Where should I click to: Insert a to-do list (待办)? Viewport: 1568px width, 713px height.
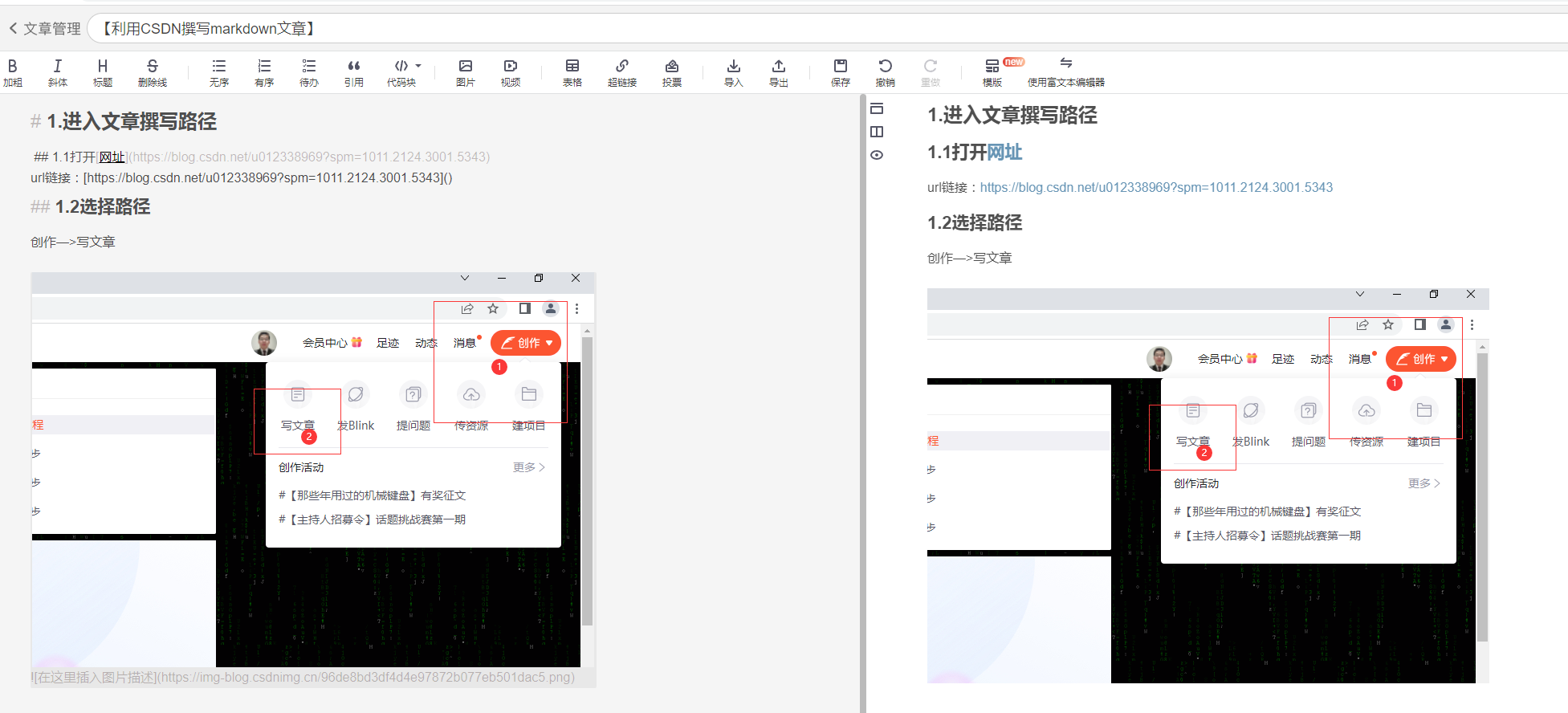[x=309, y=72]
